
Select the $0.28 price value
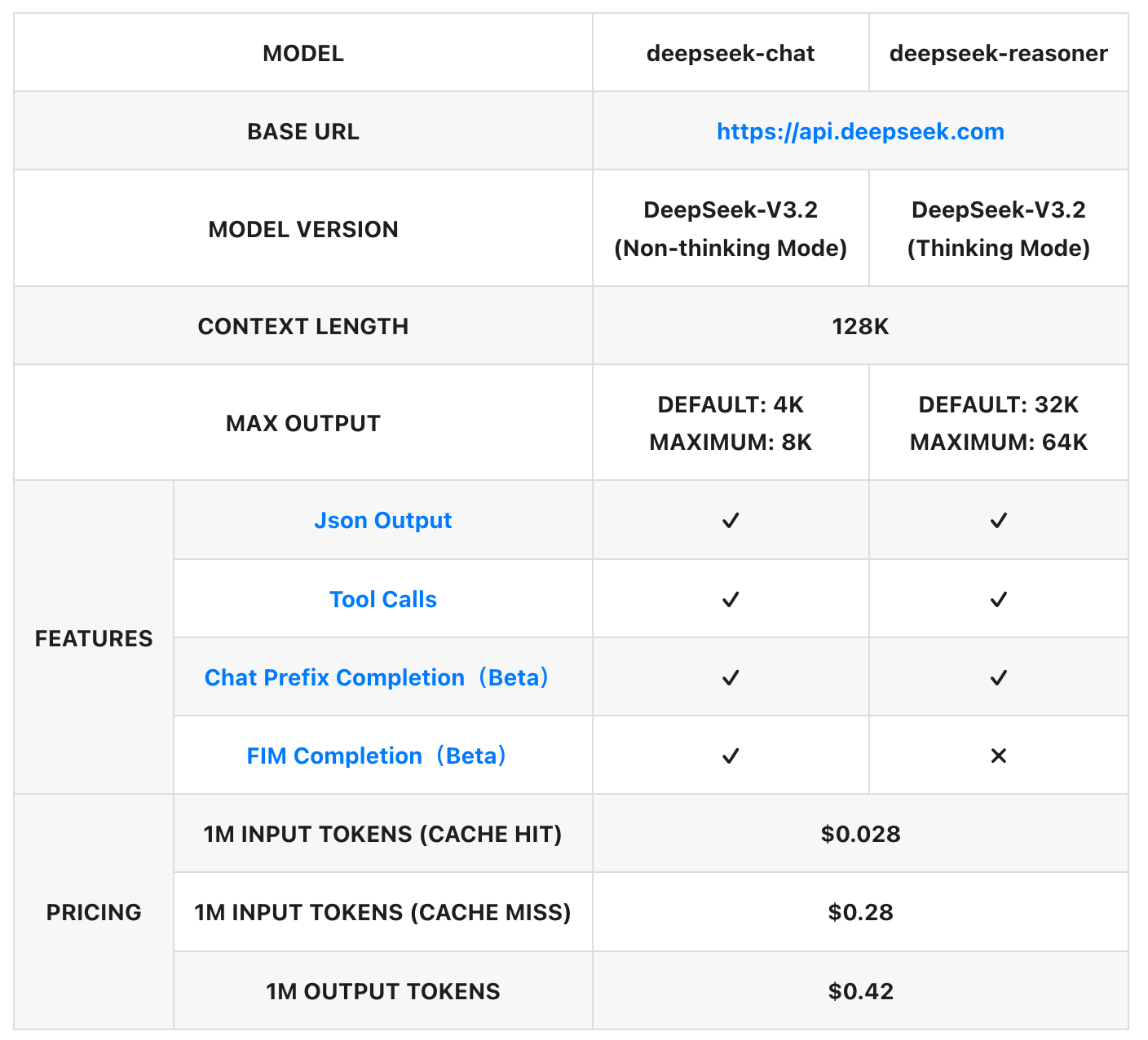coord(860,912)
